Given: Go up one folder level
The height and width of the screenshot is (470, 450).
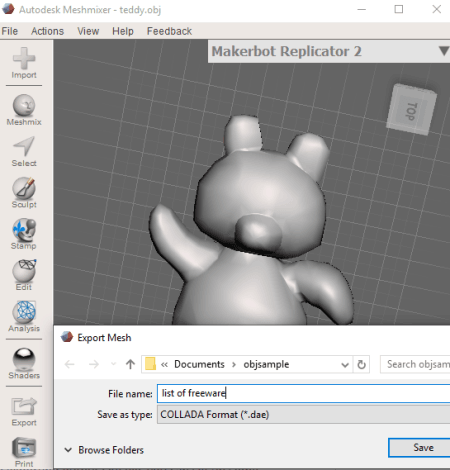Looking at the screenshot, I should 130,364.
